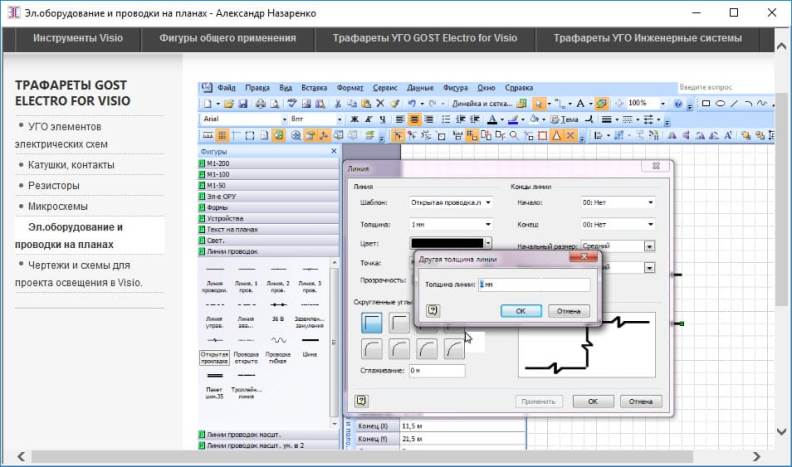This screenshot has height=467, width=792.
Task: Switch to Фигуры общего применения tab
Action: pyautogui.click(x=228, y=38)
